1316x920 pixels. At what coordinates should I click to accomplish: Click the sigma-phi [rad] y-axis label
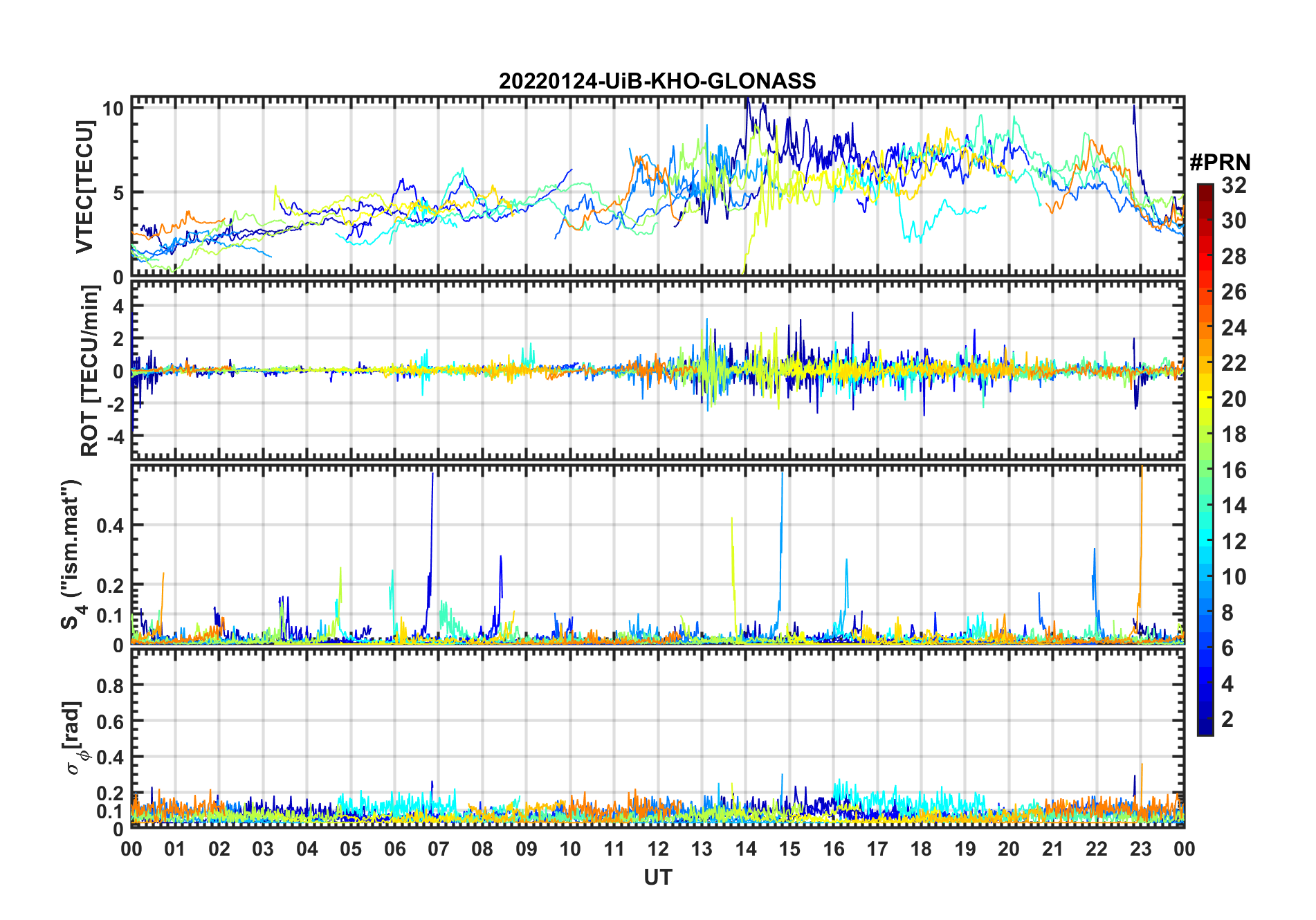click(x=75, y=737)
